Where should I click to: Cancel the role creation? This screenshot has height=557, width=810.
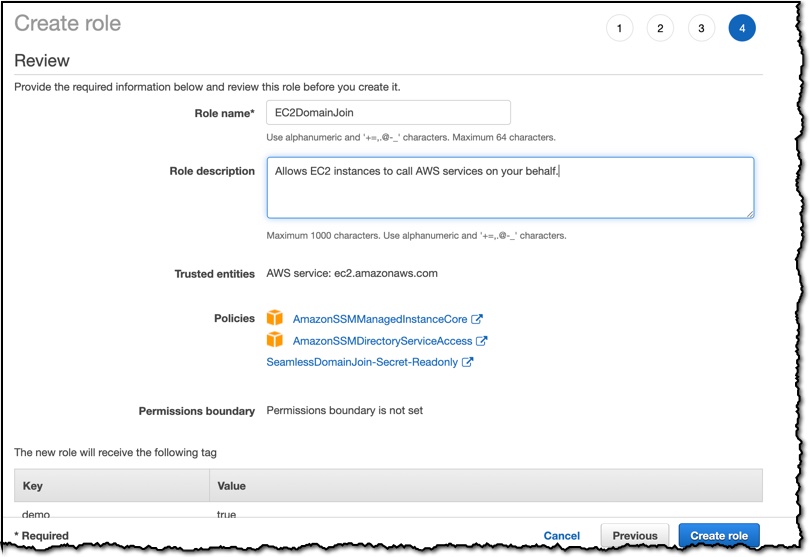pyautogui.click(x=562, y=536)
